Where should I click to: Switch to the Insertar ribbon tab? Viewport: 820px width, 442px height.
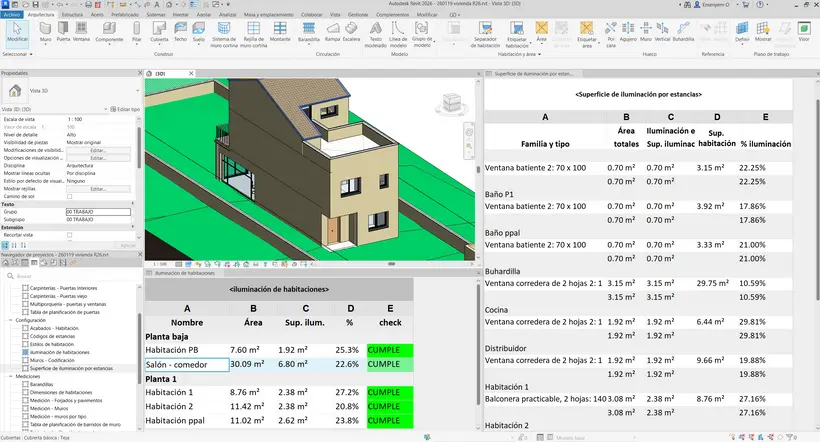pos(180,15)
